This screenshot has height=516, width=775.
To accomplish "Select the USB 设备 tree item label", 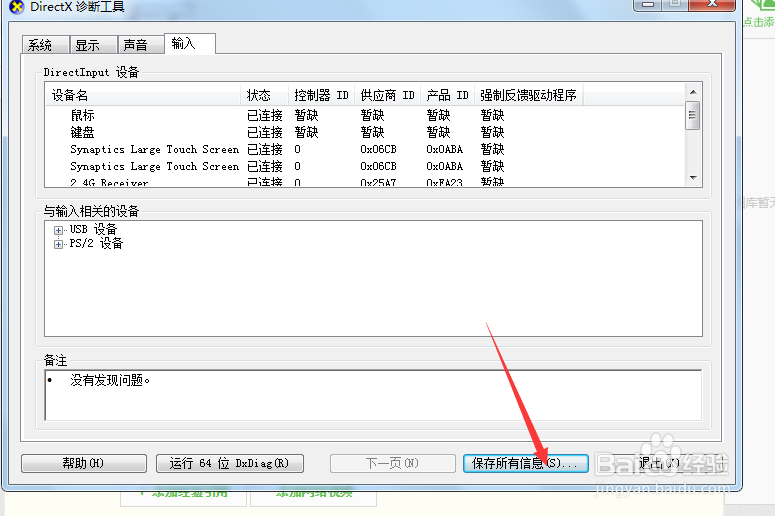I will (x=93, y=229).
